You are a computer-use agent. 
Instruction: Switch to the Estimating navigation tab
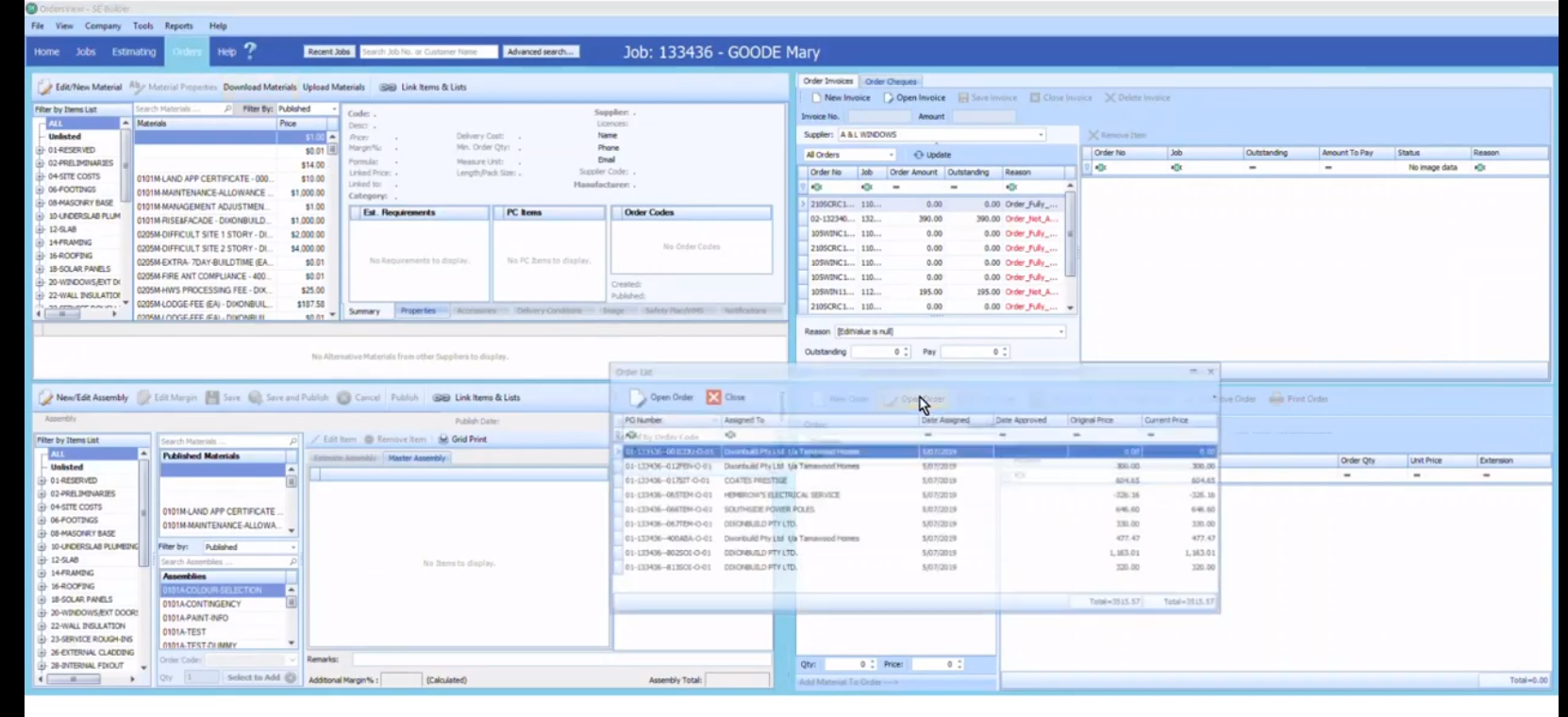pyautogui.click(x=134, y=52)
